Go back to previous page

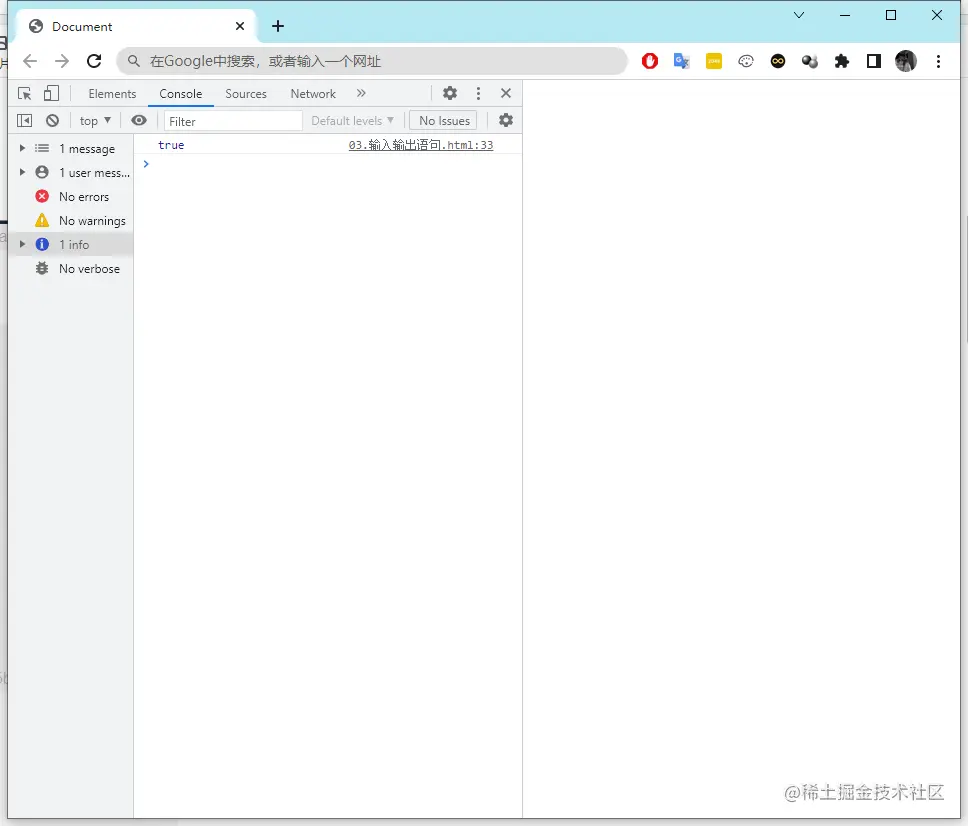(x=30, y=61)
